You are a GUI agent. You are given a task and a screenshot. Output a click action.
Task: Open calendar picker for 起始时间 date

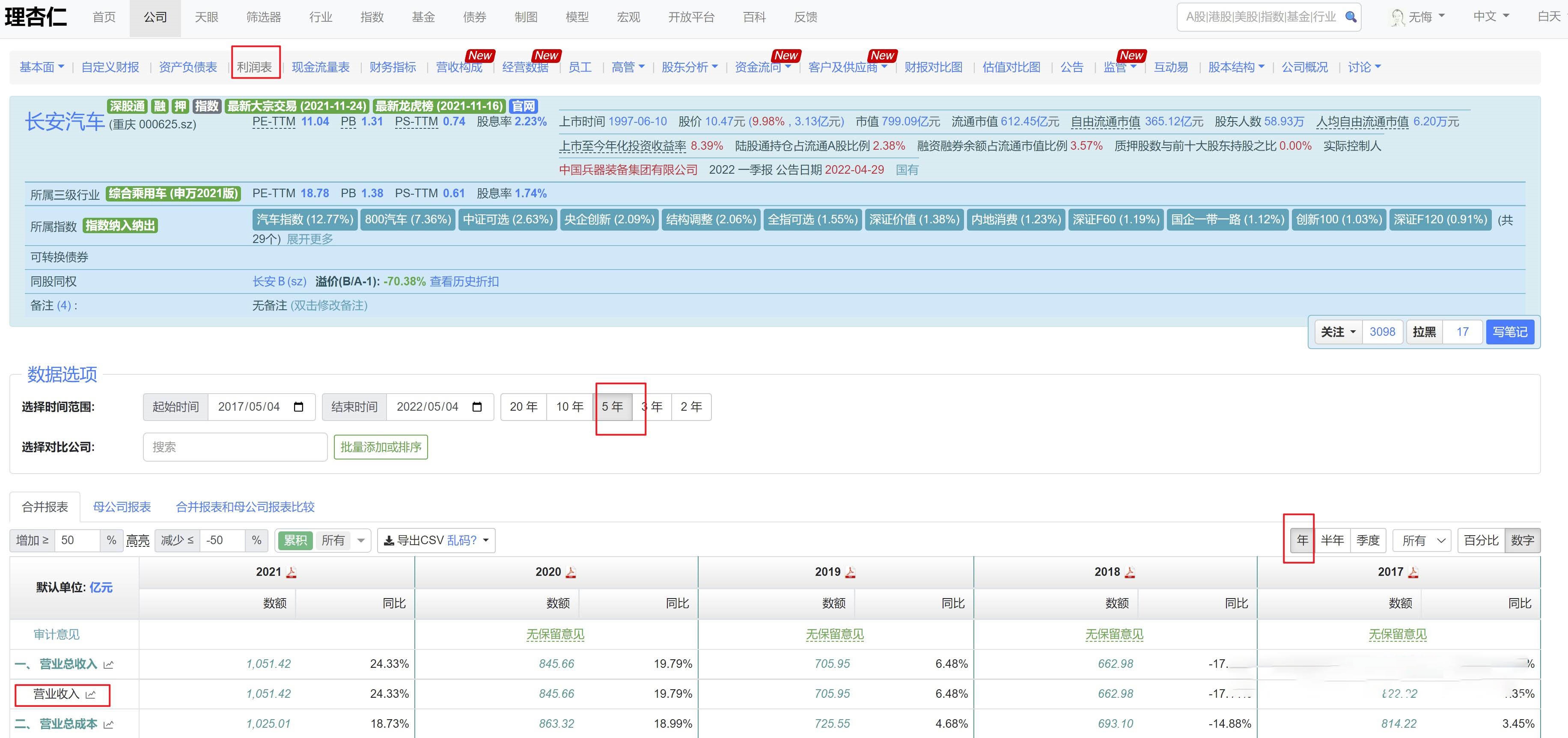click(x=298, y=407)
